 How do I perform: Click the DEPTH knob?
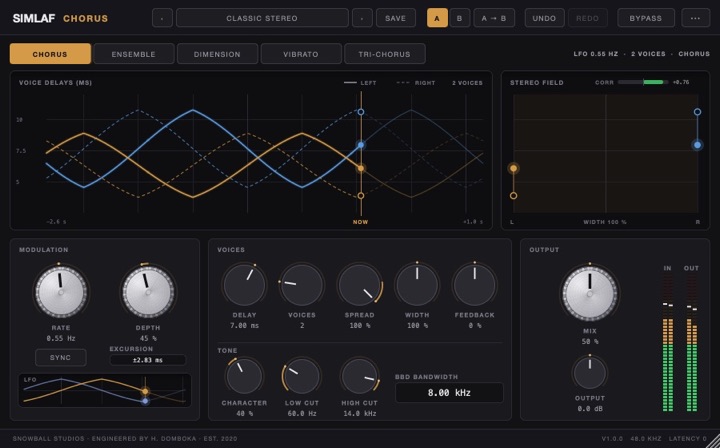148,292
